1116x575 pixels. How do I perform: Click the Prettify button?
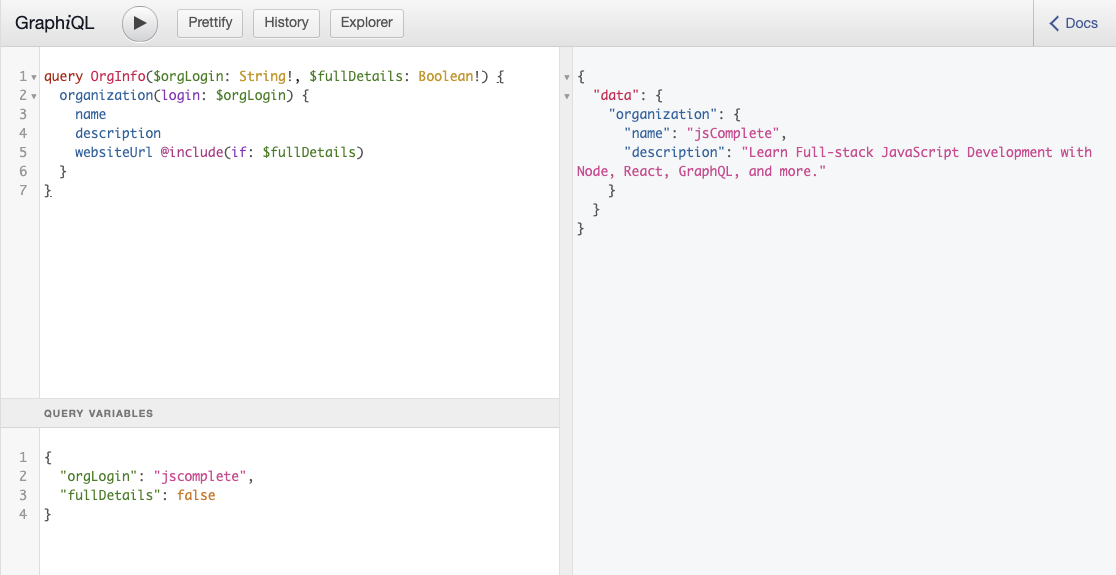pyautogui.click(x=210, y=23)
